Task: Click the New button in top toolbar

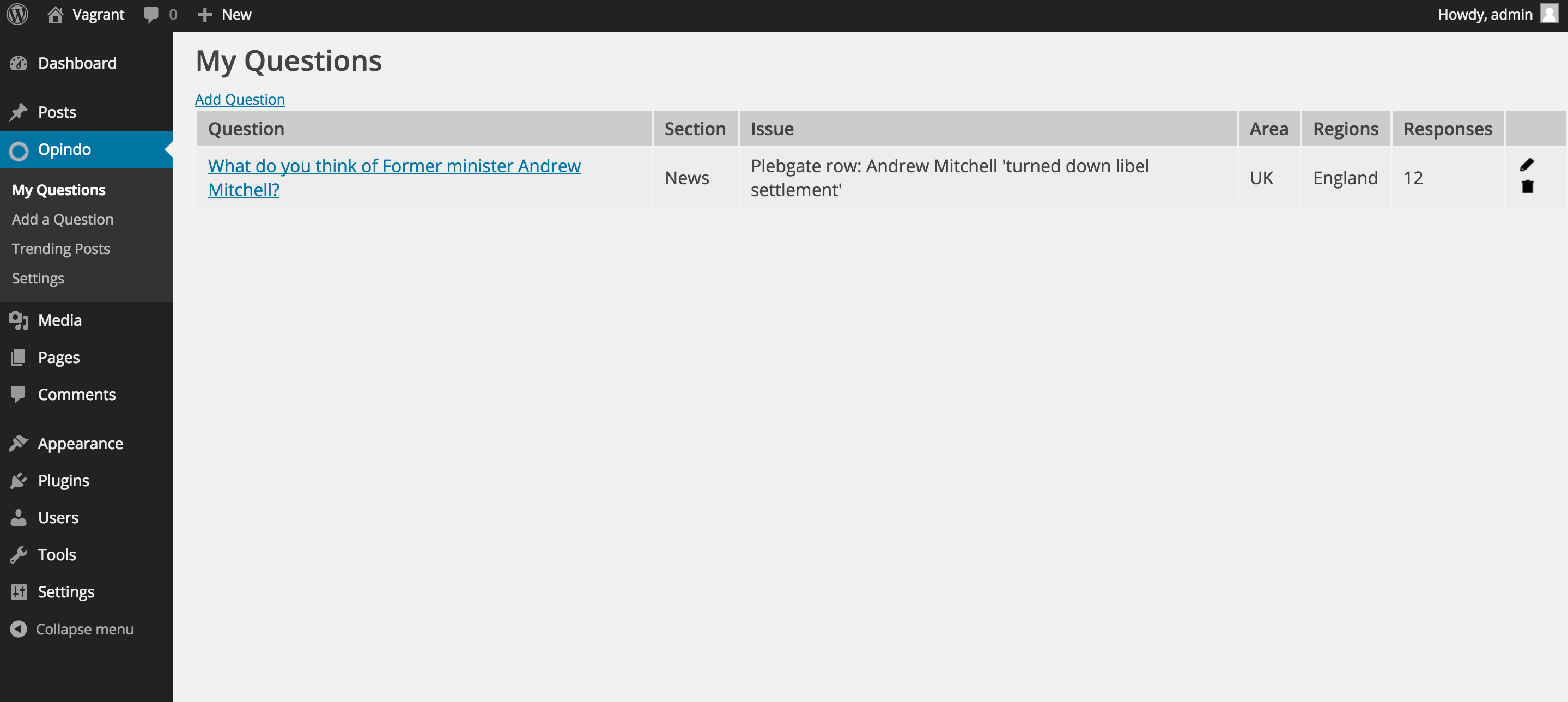Action: pyautogui.click(x=224, y=14)
